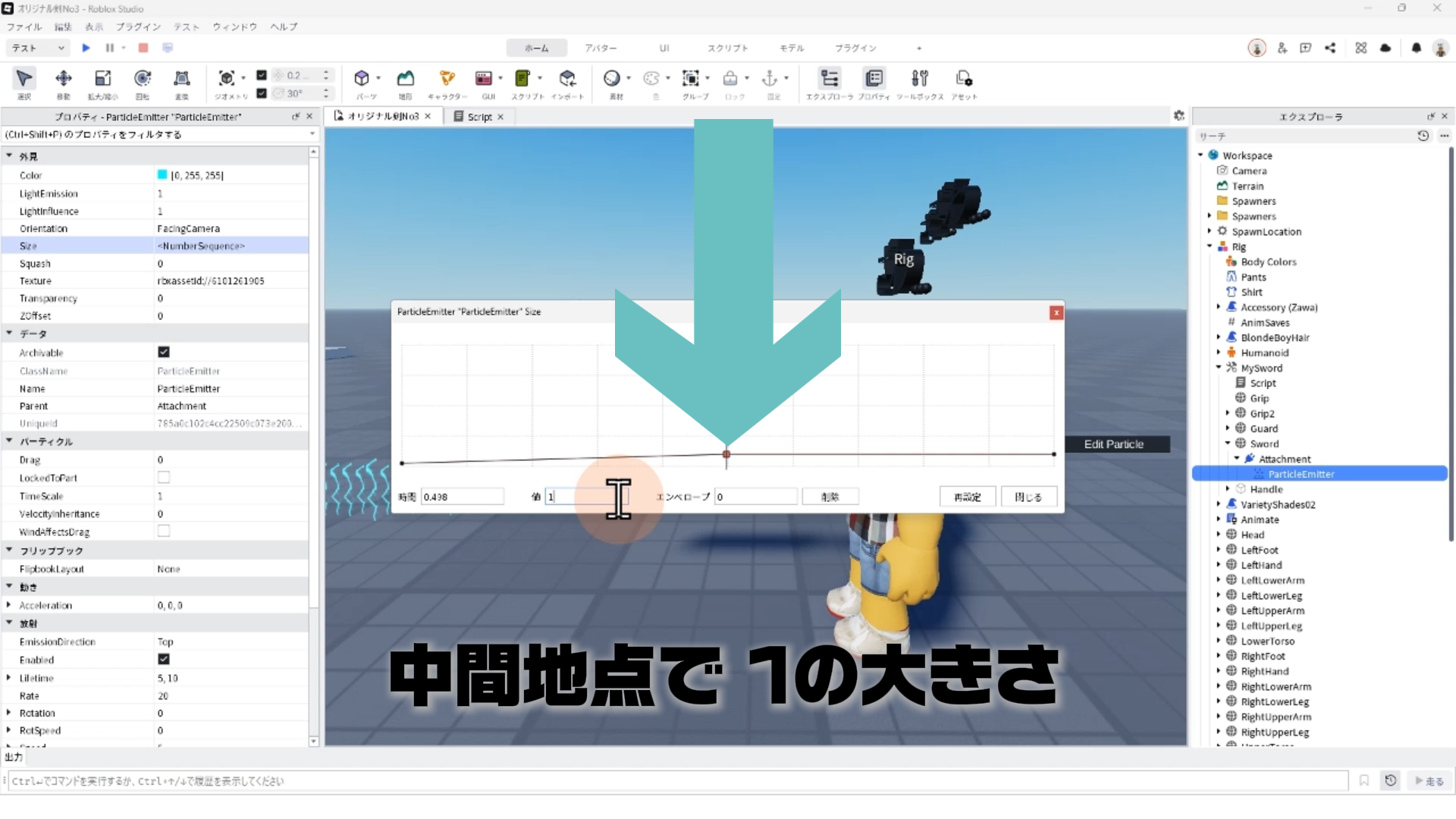Image resolution: width=1456 pixels, height=819 pixels.
Task: Click the Rotate tool icon
Action: (x=142, y=79)
